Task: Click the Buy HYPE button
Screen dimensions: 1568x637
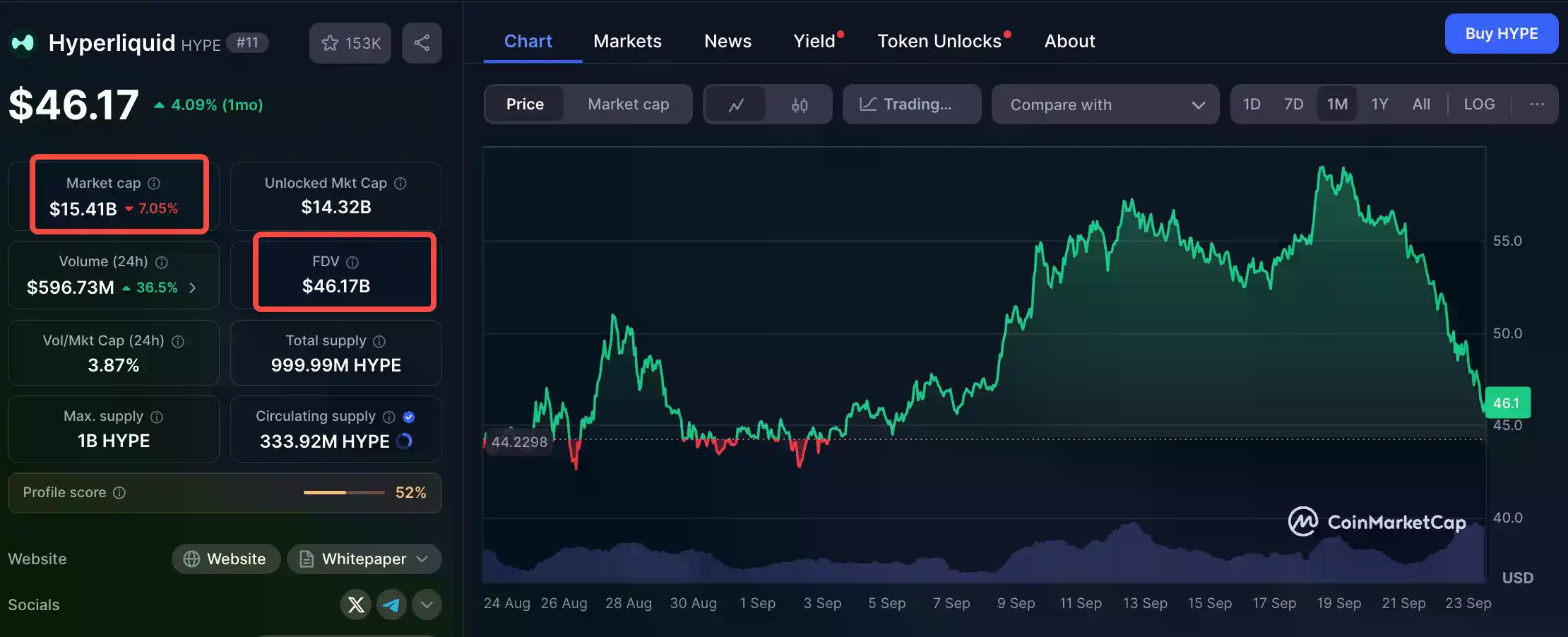Action: 1501,34
